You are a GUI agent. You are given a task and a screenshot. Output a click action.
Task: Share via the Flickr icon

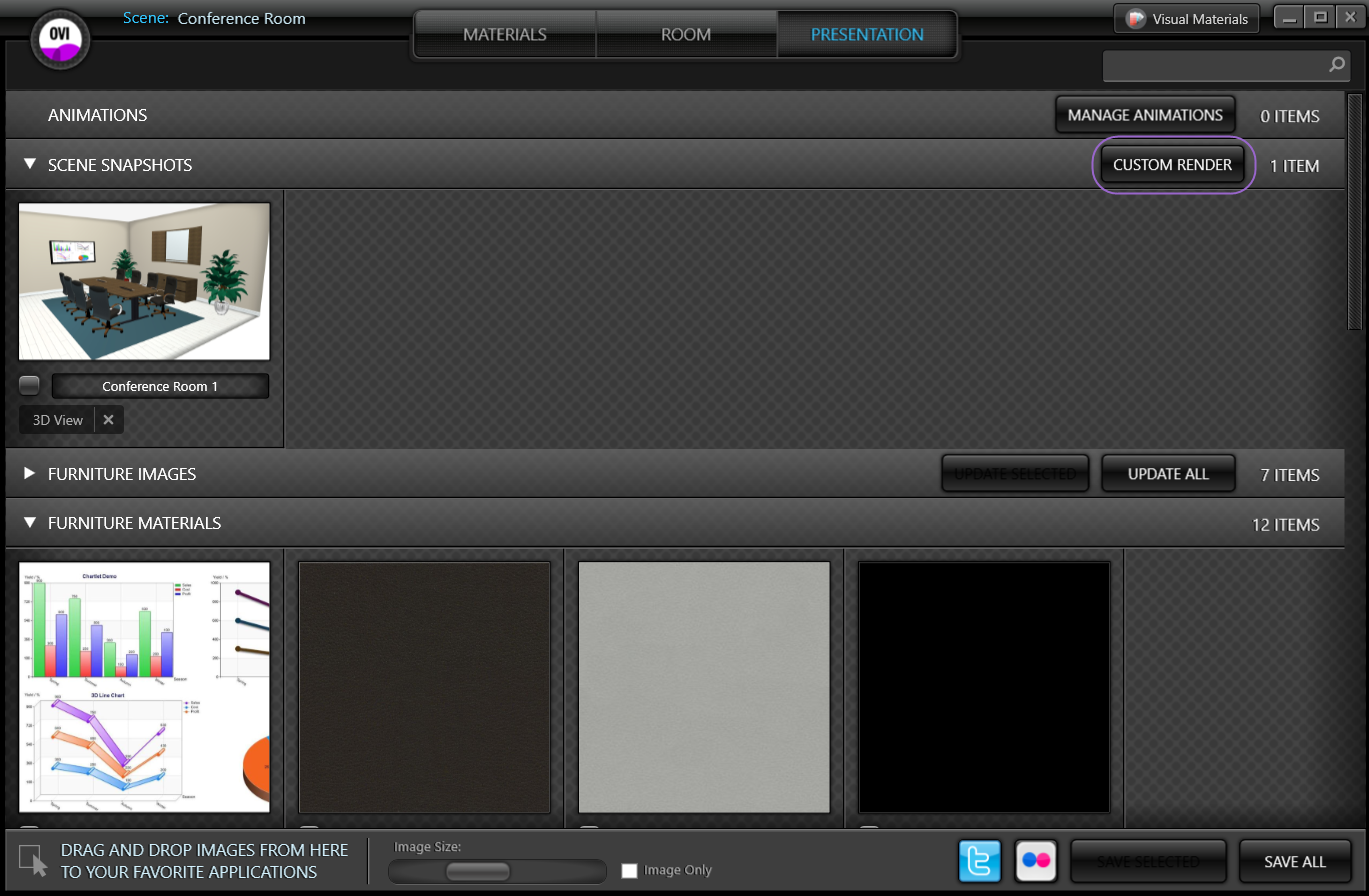1036,861
